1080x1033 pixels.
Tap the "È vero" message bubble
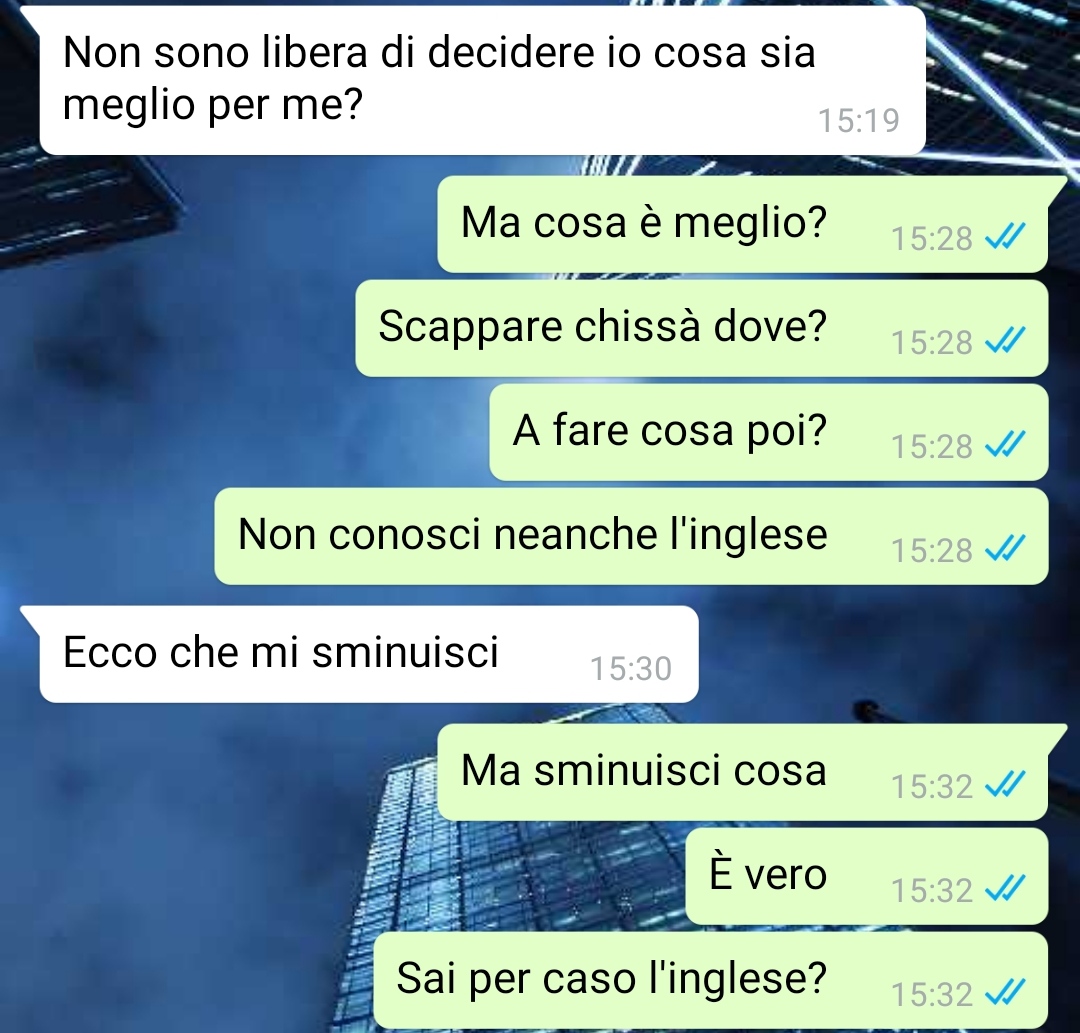867,876
